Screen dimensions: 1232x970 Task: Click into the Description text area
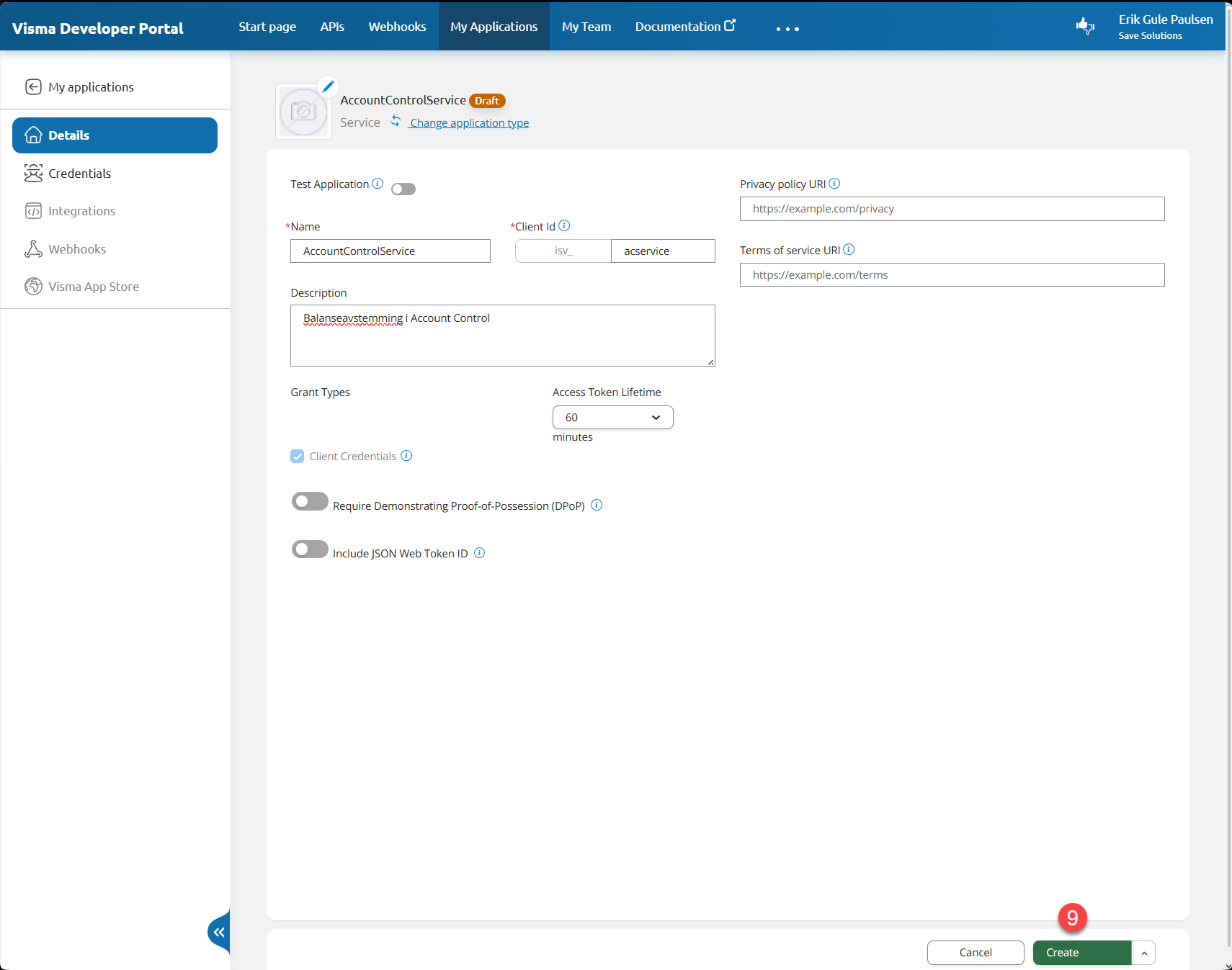[502, 338]
